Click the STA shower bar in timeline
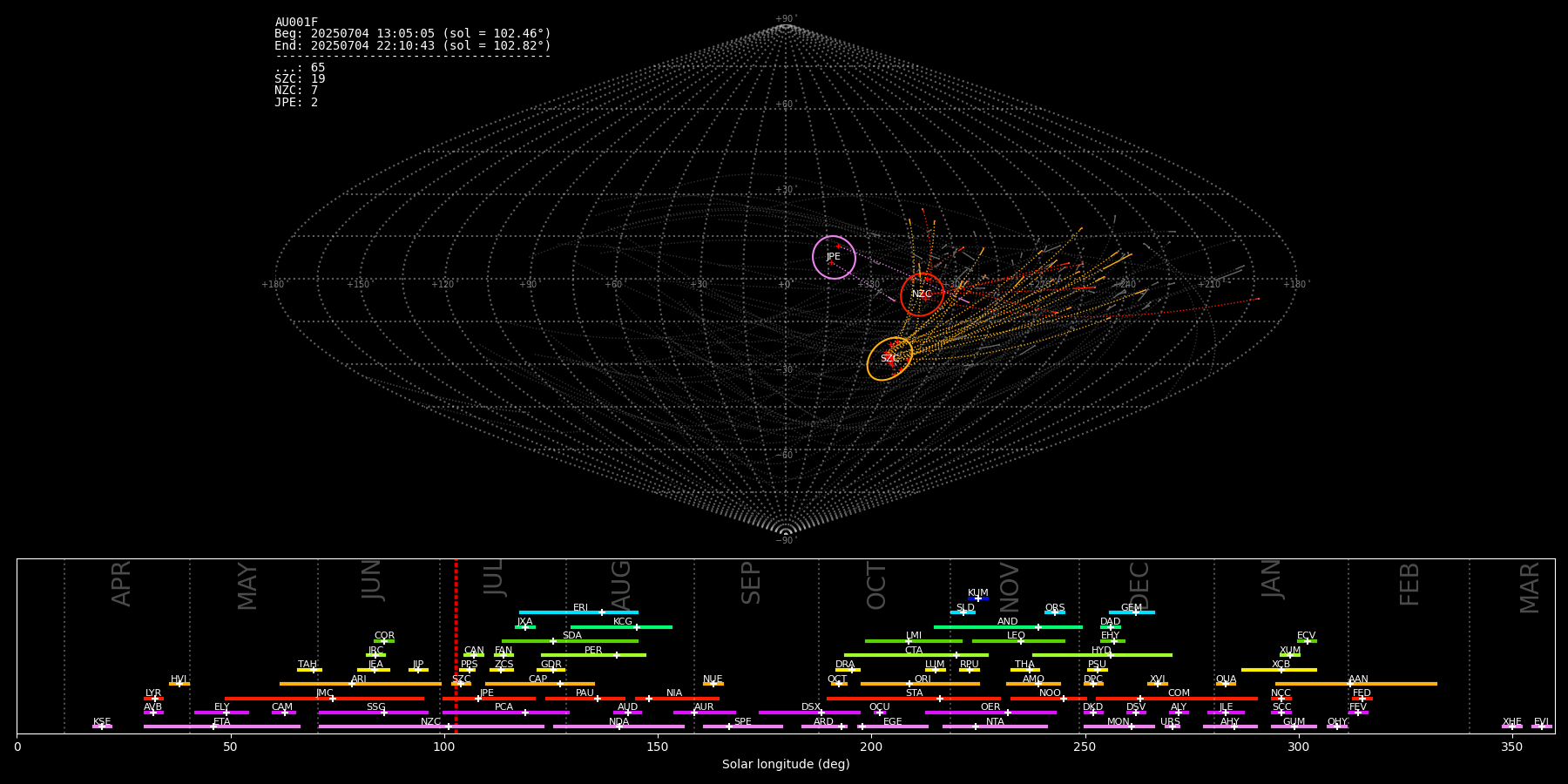The image size is (1568, 784). (914, 698)
